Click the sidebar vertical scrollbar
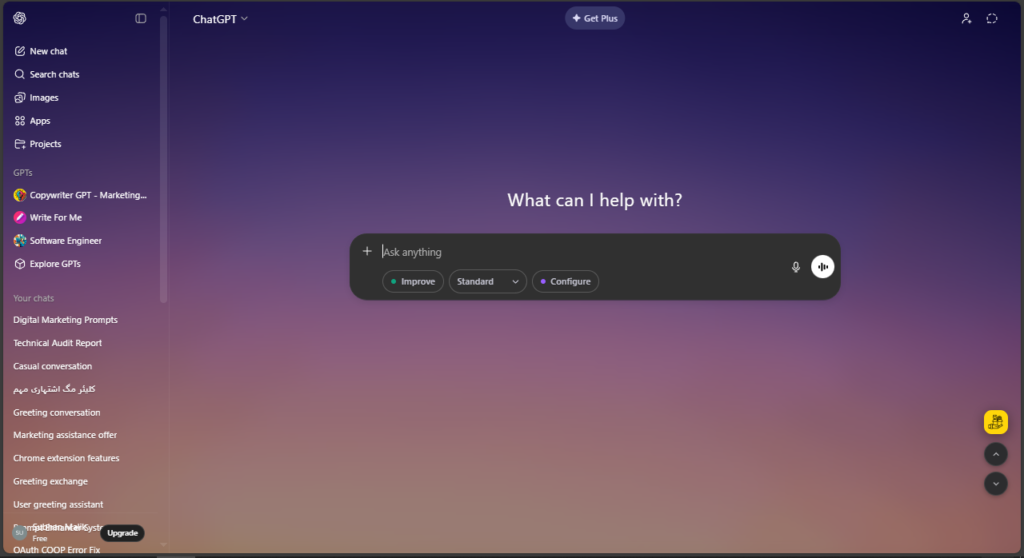The image size is (1024, 558). (163, 160)
